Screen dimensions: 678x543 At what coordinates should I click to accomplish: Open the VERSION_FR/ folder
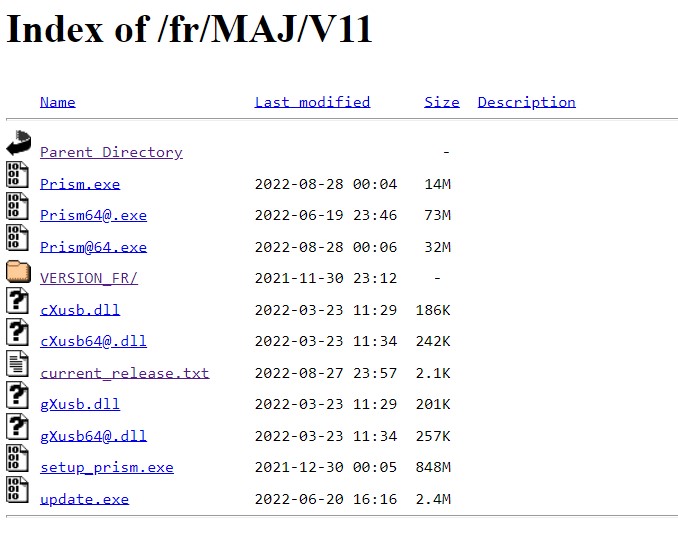pyautogui.click(x=88, y=279)
